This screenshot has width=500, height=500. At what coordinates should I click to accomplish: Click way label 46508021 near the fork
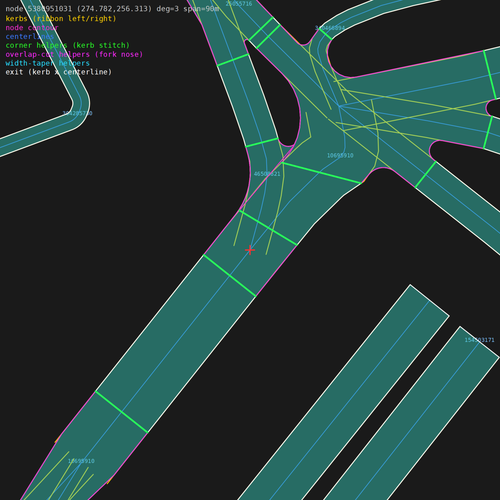coord(267,174)
